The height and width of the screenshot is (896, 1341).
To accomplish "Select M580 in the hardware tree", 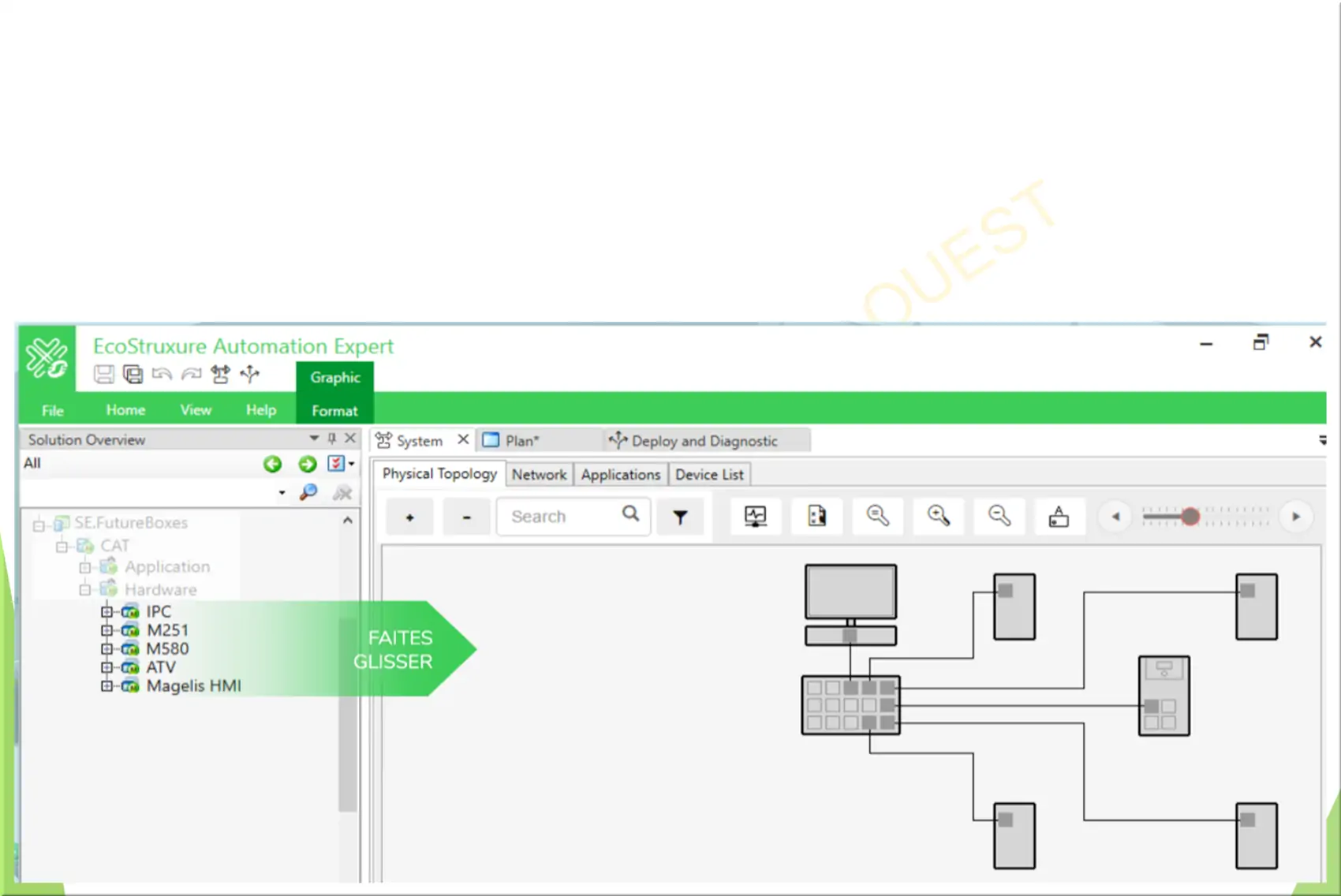I will [168, 649].
